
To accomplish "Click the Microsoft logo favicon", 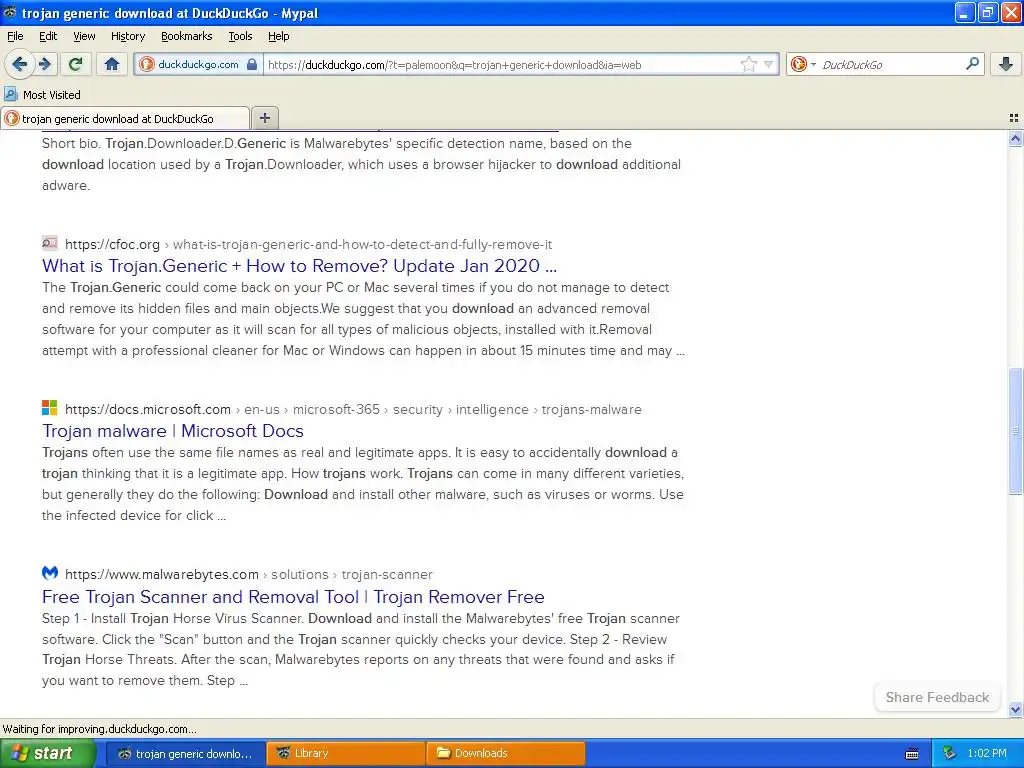I will pos(50,408).
